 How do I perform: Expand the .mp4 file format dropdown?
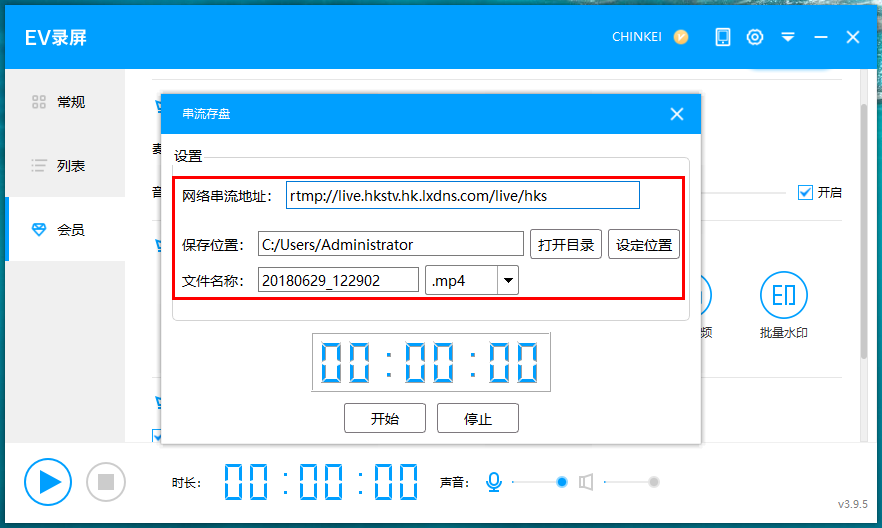tap(508, 281)
